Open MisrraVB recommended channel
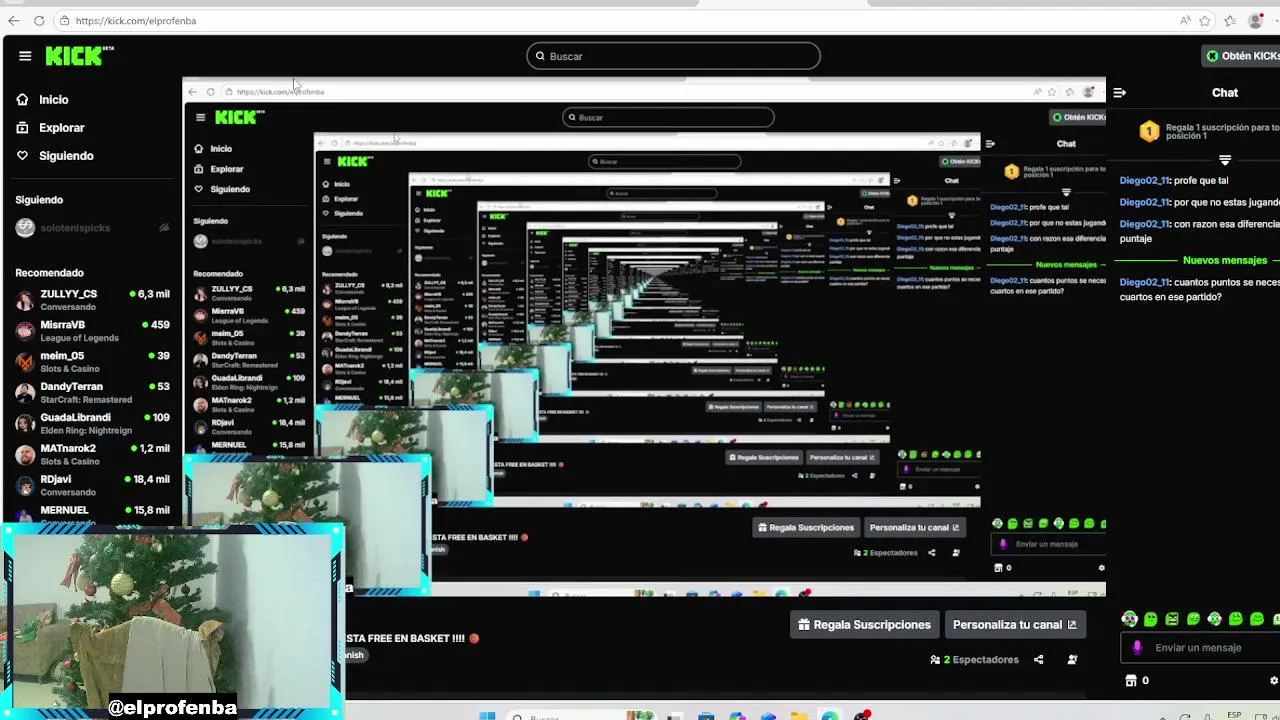1280x720 pixels. (x=92, y=331)
